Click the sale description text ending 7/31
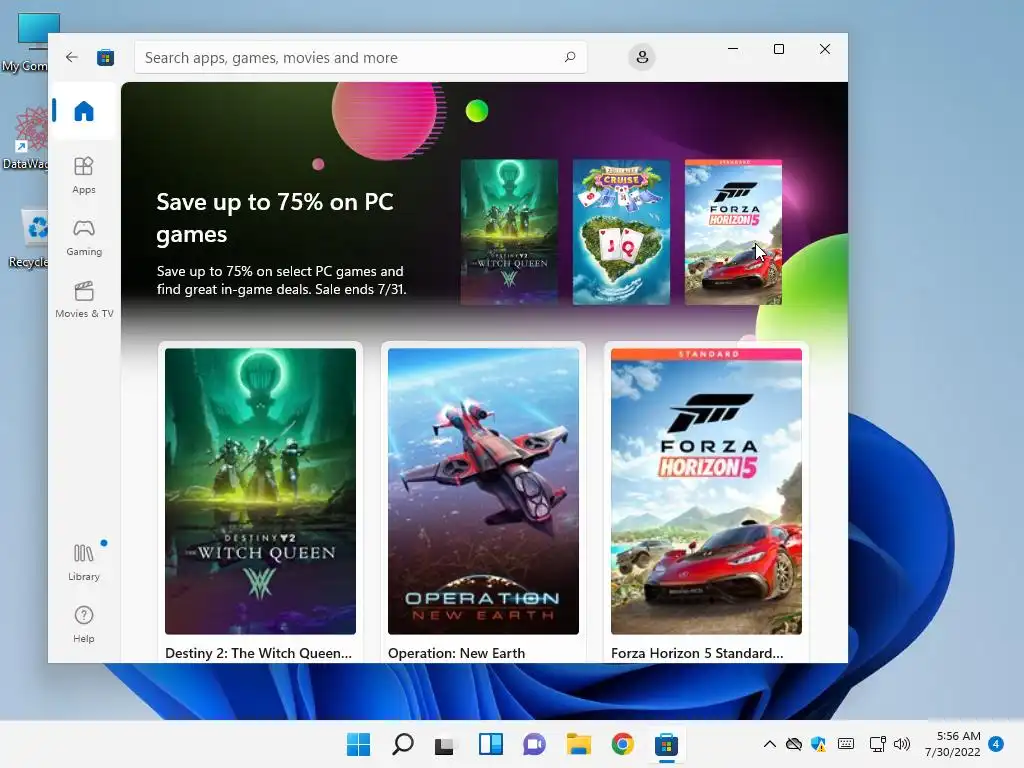 pos(281,280)
